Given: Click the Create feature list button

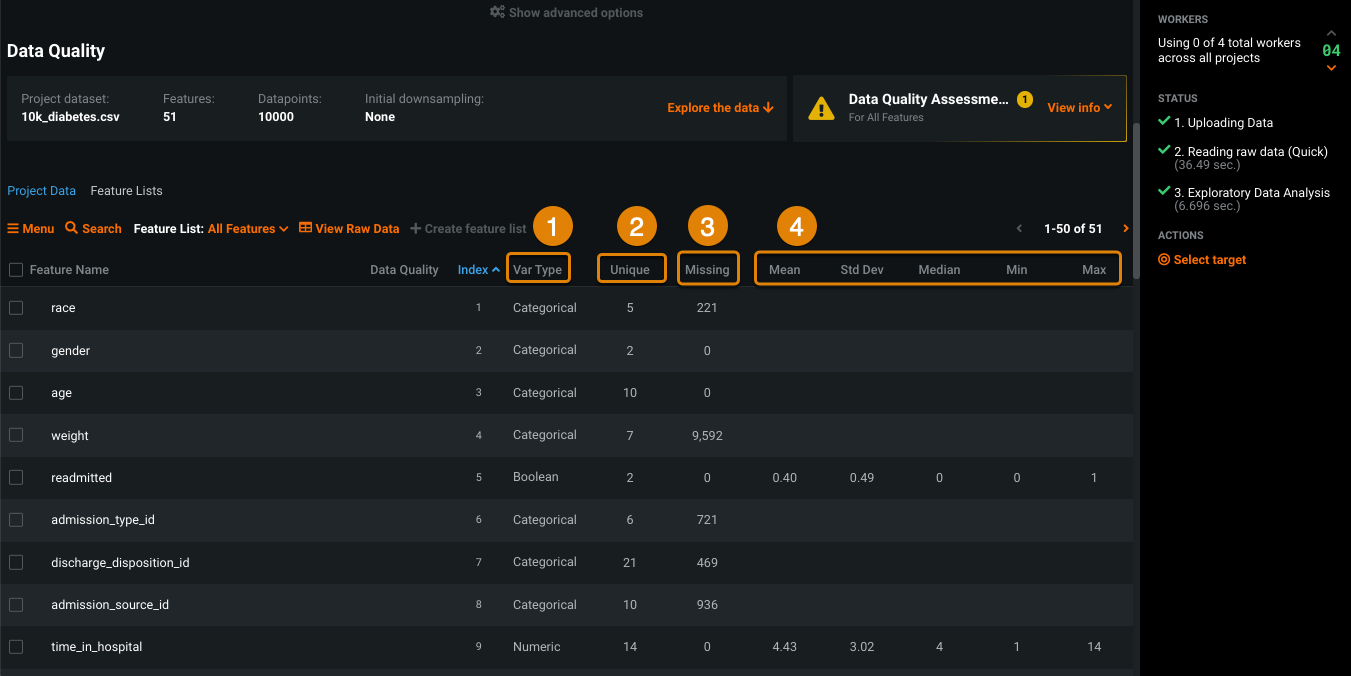Looking at the screenshot, I should 468,229.
